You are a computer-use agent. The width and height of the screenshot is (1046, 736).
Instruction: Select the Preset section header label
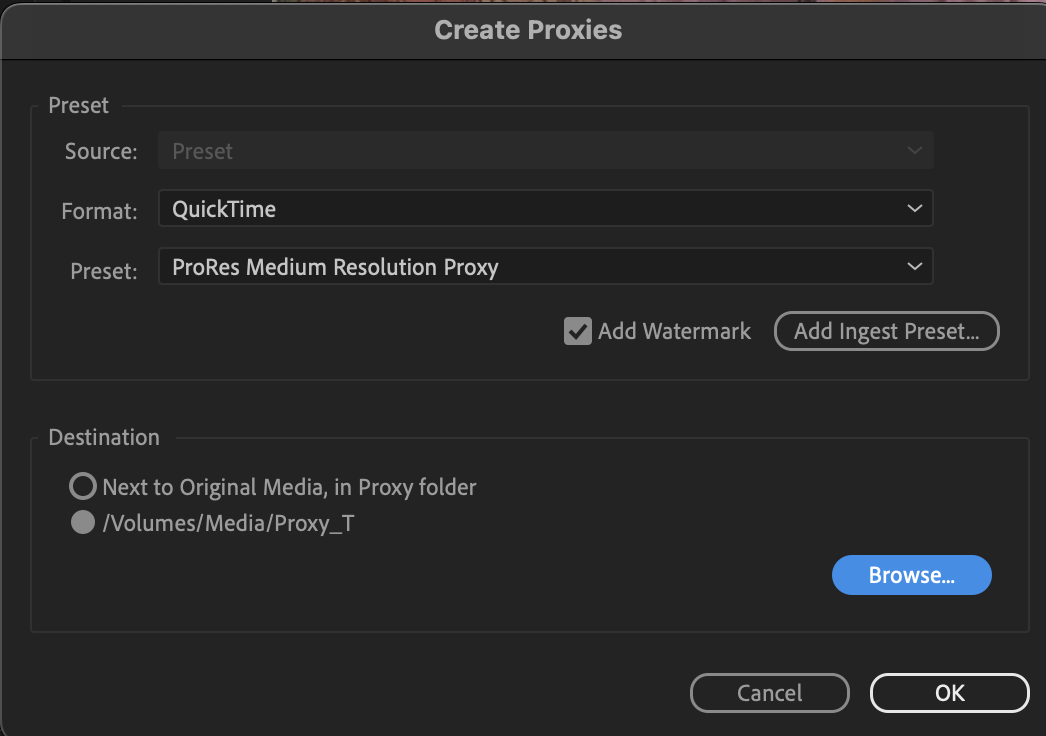coord(78,105)
